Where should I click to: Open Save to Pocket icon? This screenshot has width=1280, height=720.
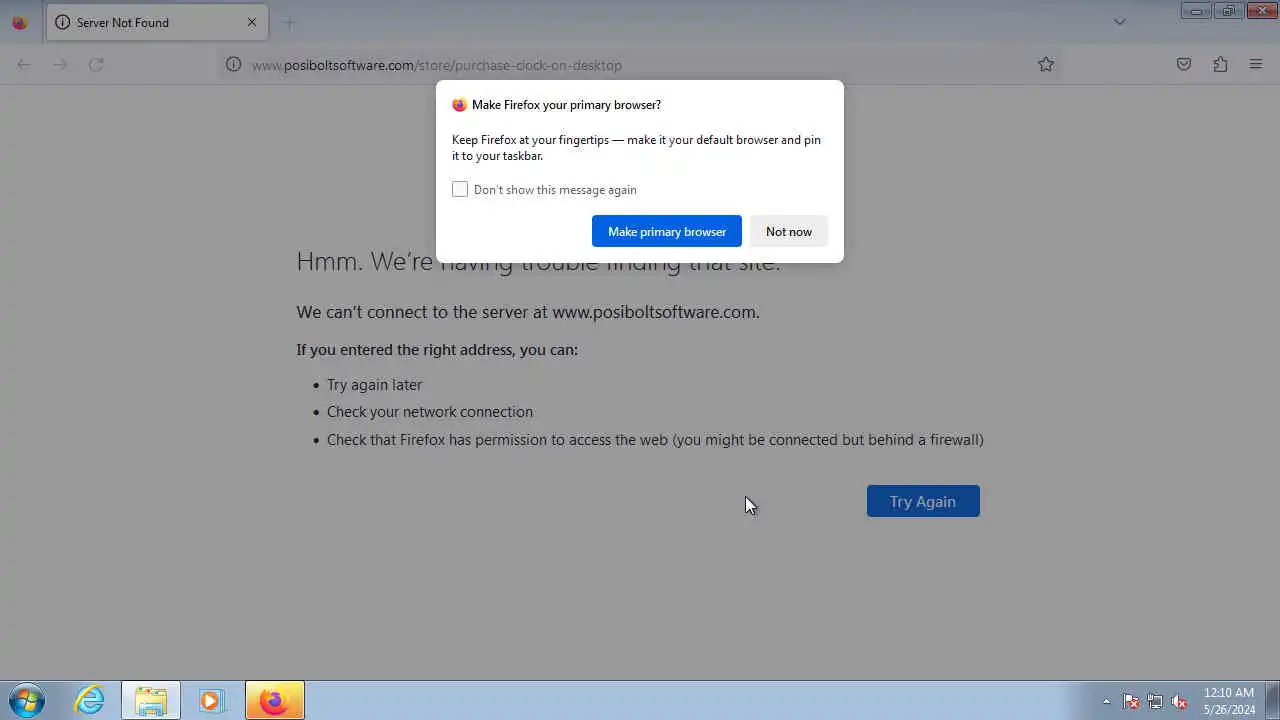point(1184,64)
